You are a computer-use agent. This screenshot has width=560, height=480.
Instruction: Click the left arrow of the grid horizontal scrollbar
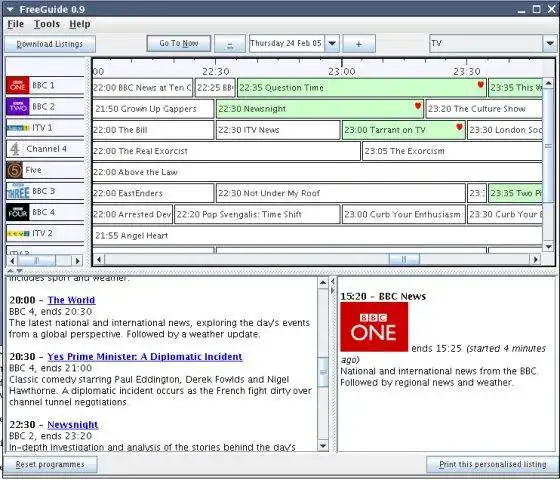click(x=99, y=259)
